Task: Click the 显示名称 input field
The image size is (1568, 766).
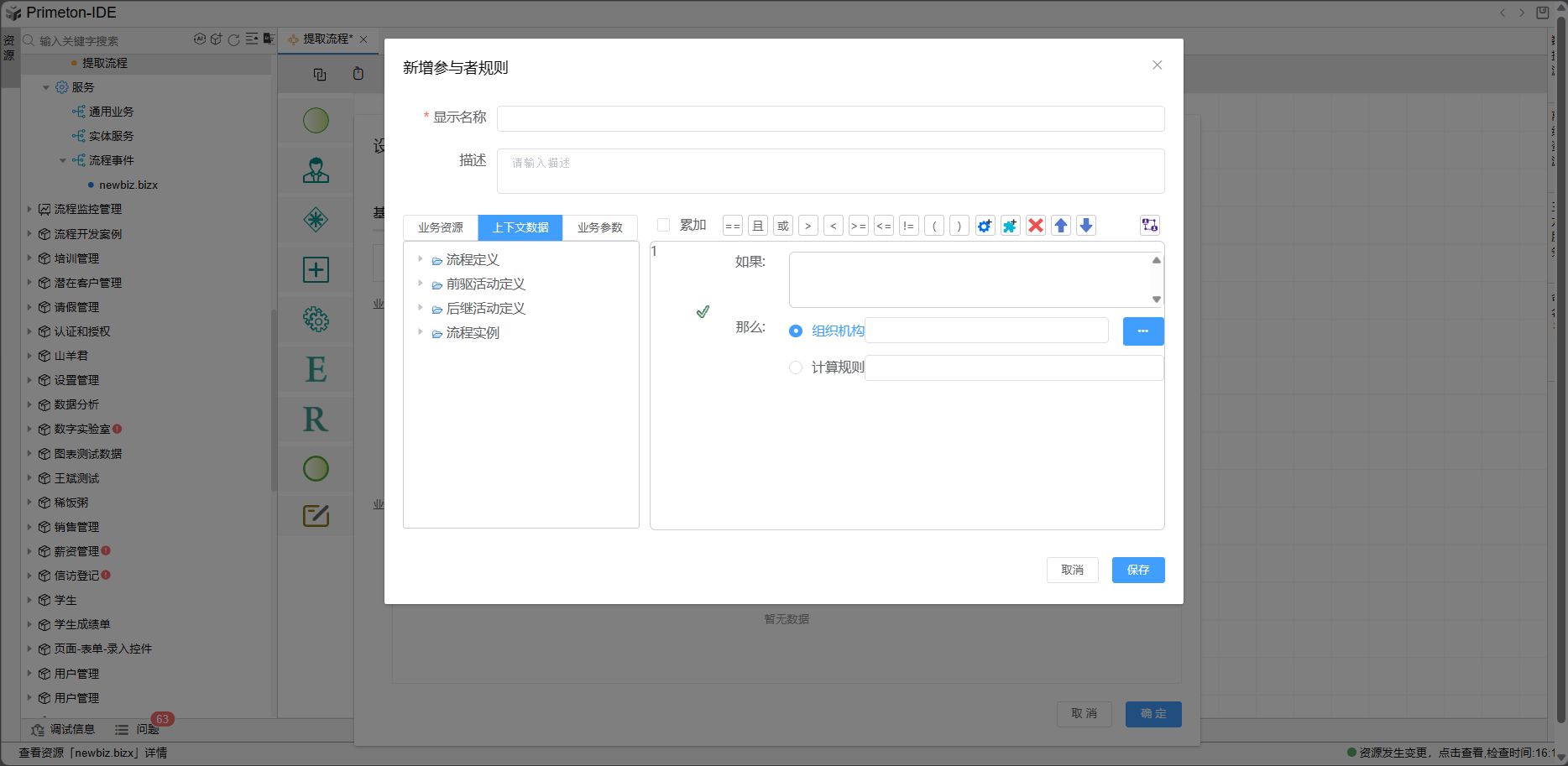Action: click(830, 118)
